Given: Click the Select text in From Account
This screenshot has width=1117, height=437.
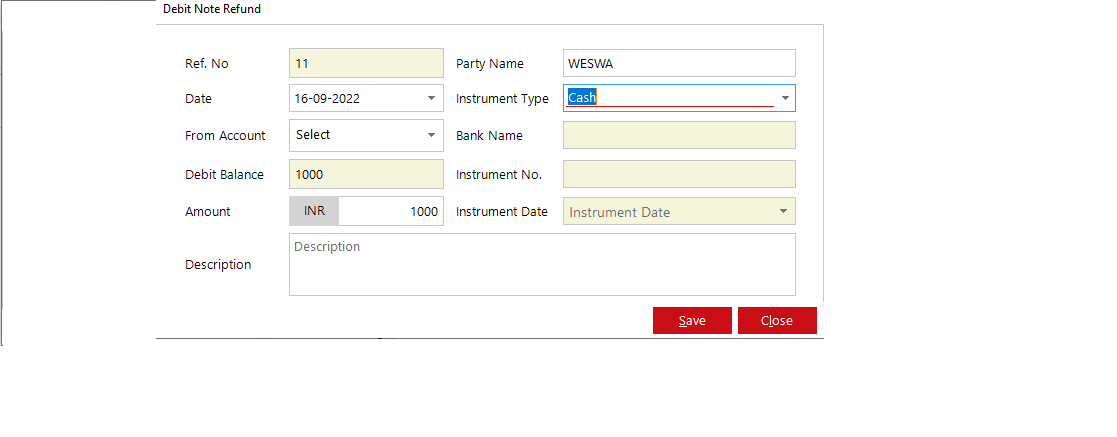Looking at the screenshot, I should tap(313, 135).
